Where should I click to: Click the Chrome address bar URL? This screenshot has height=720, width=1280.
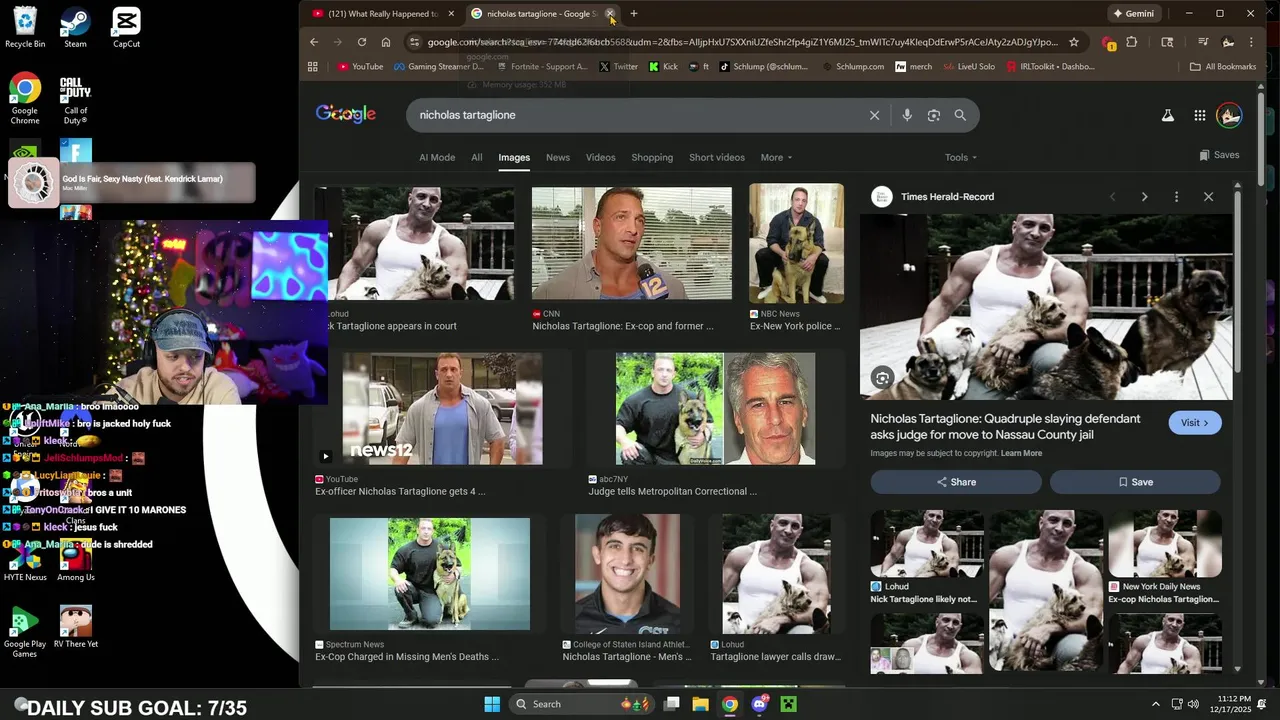pyautogui.click(x=742, y=42)
